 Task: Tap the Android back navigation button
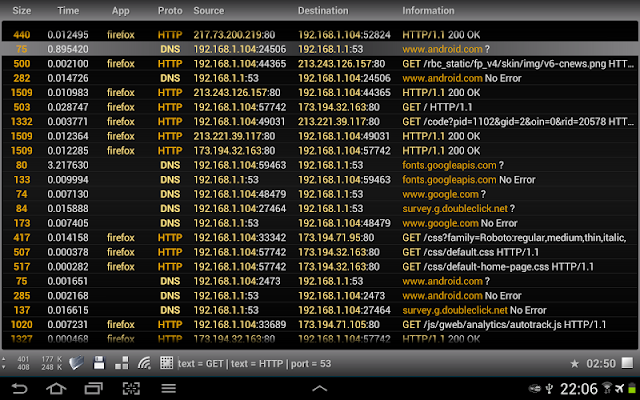19,389
